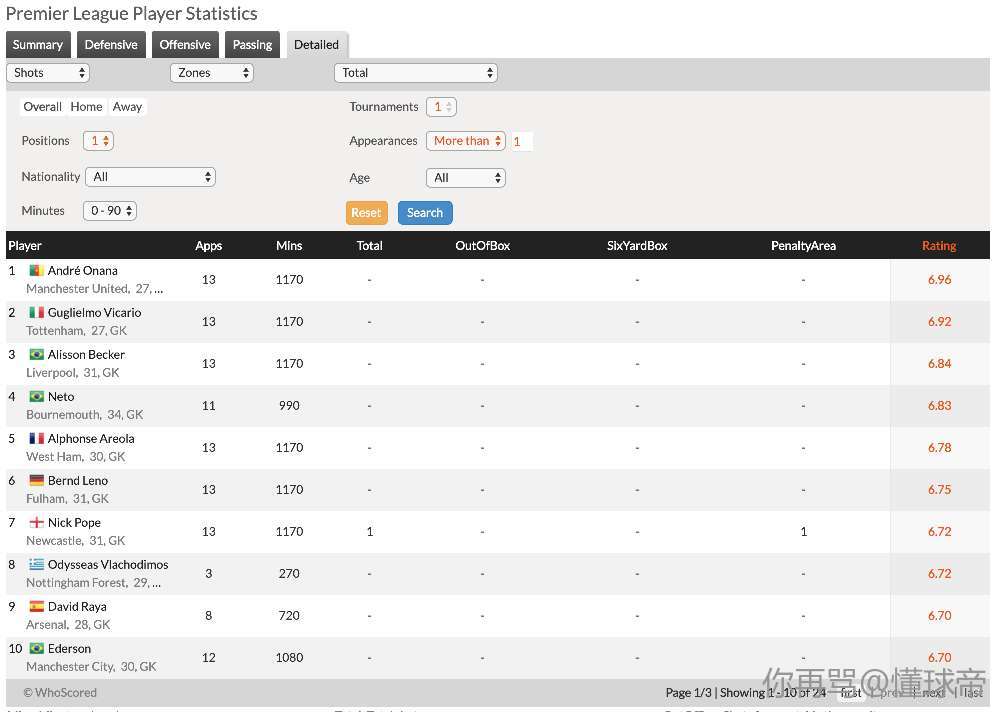Viewport: 998px width, 712px height.
Task: Select the Home view option
Action: point(86,107)
